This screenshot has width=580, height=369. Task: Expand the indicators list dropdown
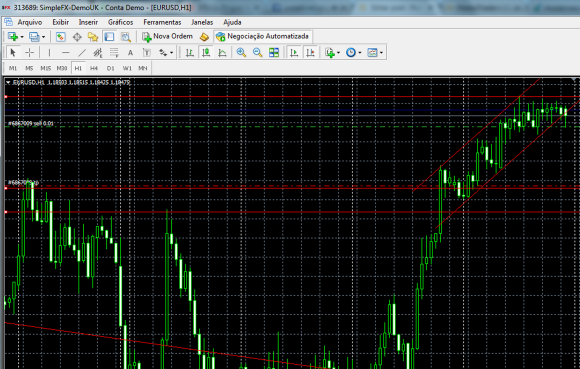[x=338, y=53]
